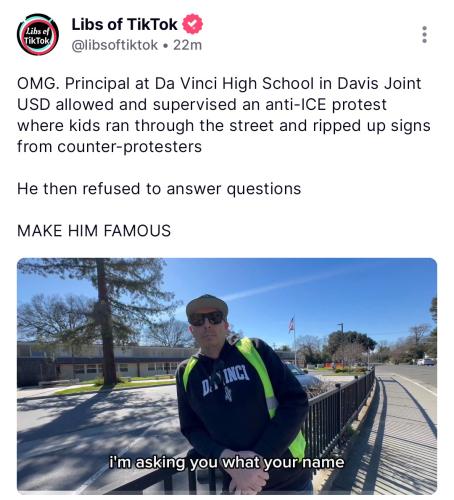Viewport: 454px width, 500px height.
Task: Click the video subtitle "i'm asking you what your name"
Action: click(x=226, y=462)
